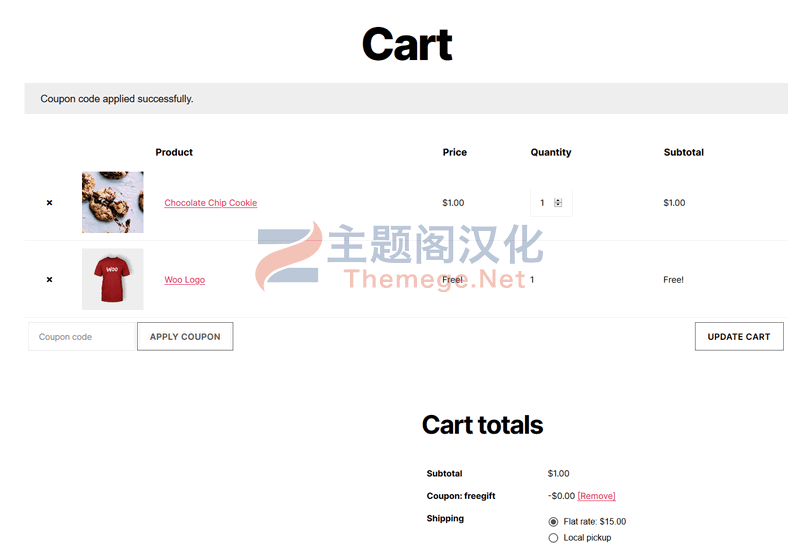The image size is (800, 552).
Task: Follow the Chocolate Chip Cookie product link
Action: [x=211, y=203]
